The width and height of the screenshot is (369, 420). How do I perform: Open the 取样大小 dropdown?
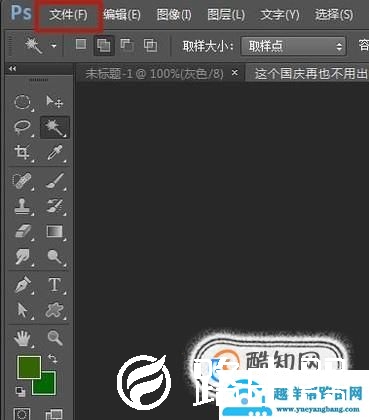click(294, 46)
